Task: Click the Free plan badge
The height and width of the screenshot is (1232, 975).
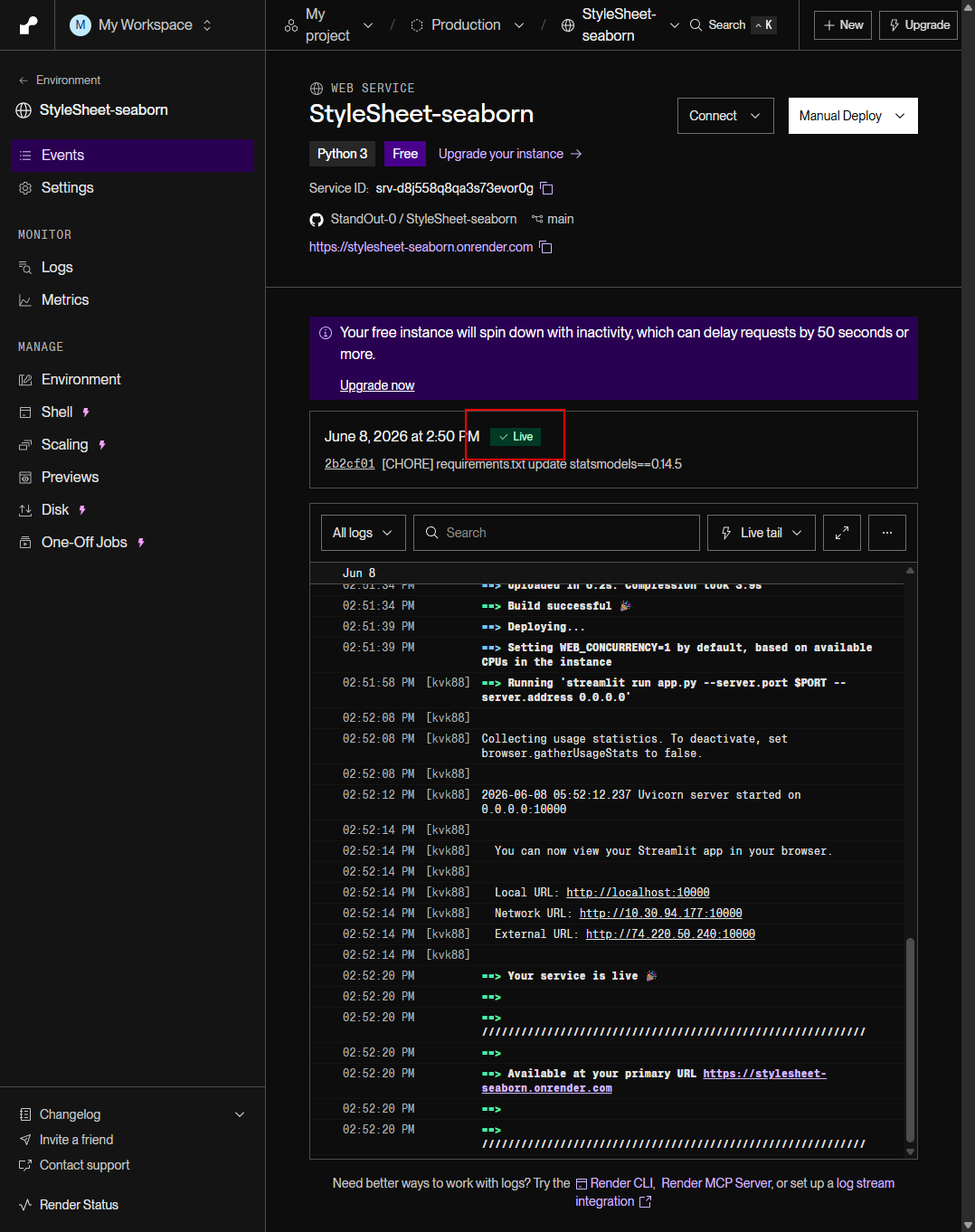Action: pos(405,154)
